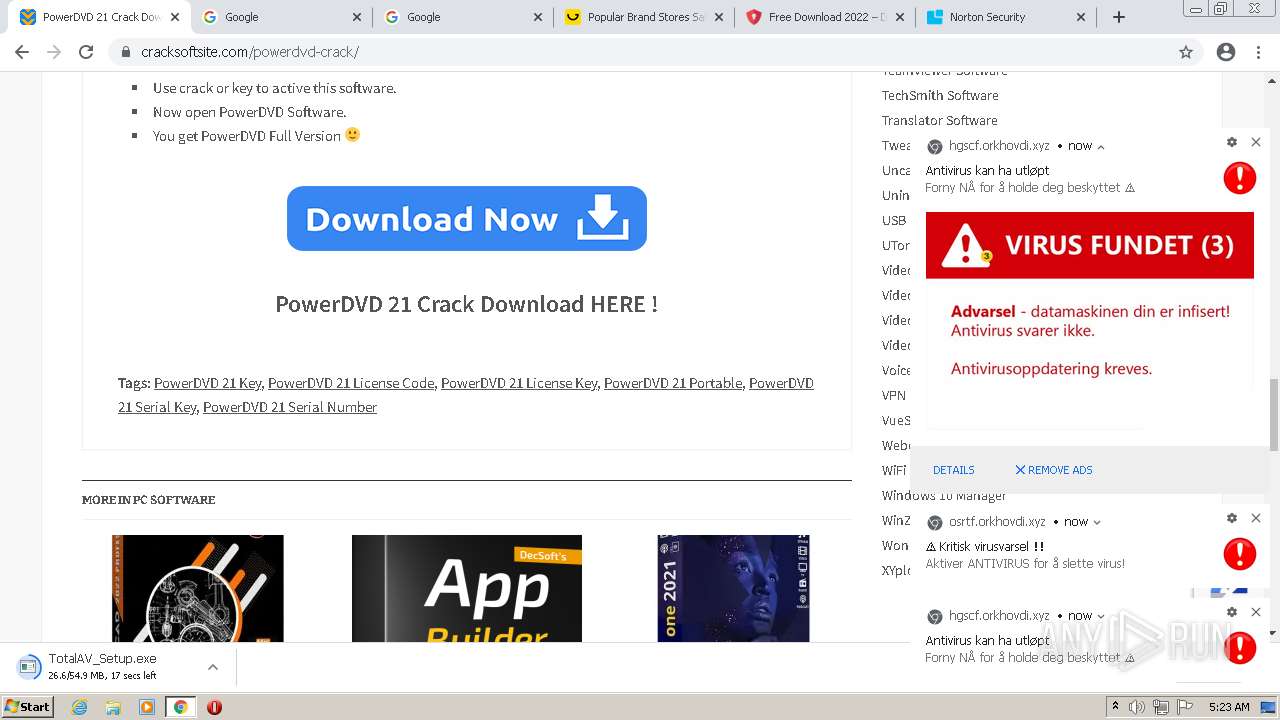This screenshot has height=720, width=1280.
Task: Click the site info lock icon in address bar
Action: pyautogui.click(x=126, y=52)
